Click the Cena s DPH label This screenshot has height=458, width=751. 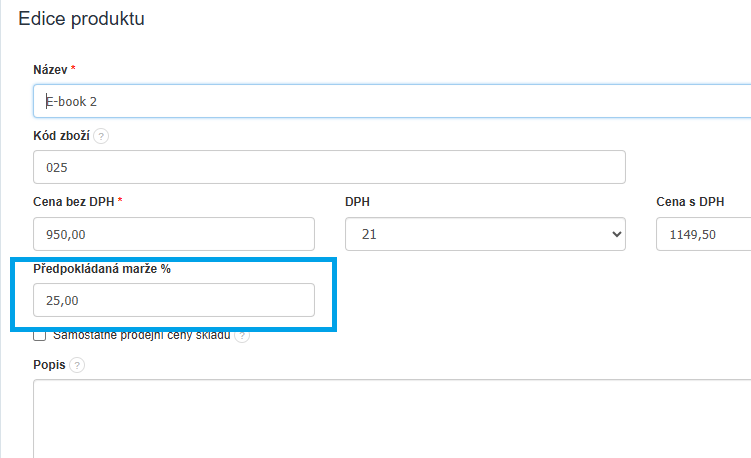click(689, 201)
